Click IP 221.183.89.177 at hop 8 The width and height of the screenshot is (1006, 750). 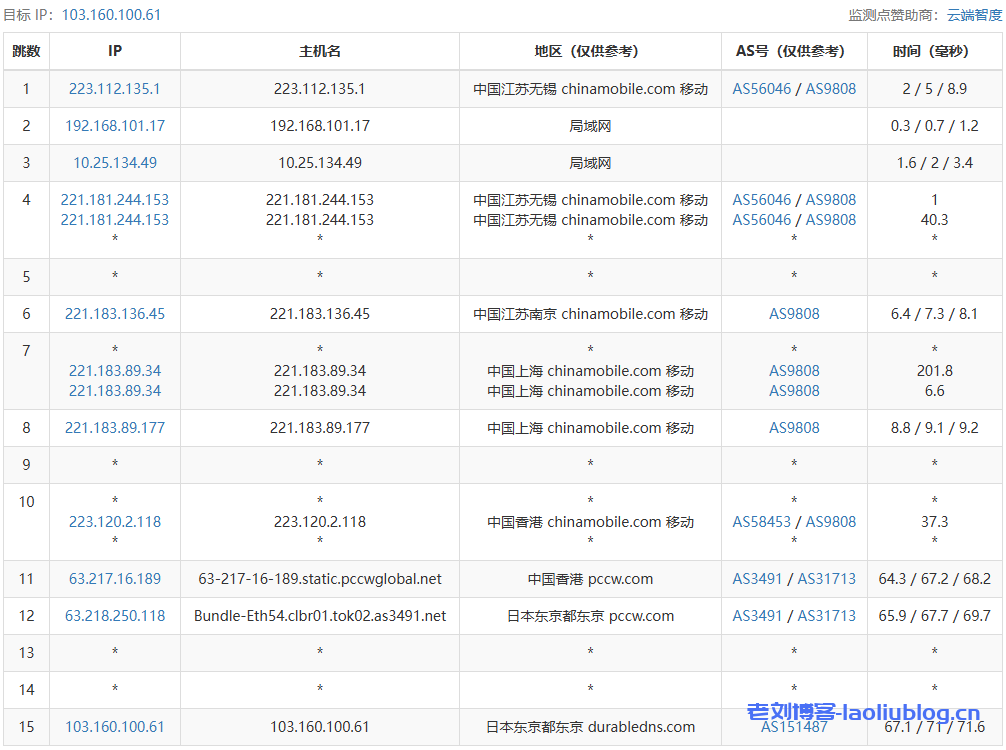coord(114,428)
